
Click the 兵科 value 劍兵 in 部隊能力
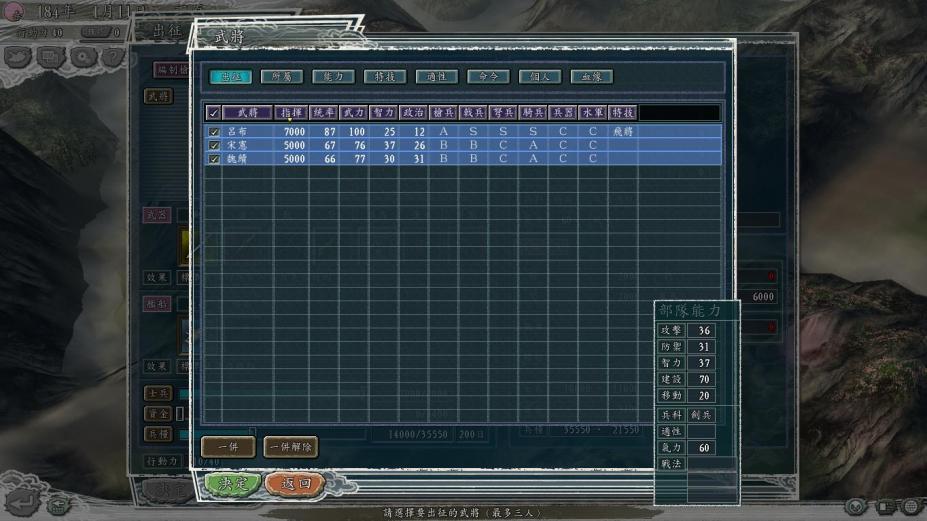[x=701, y=415]
